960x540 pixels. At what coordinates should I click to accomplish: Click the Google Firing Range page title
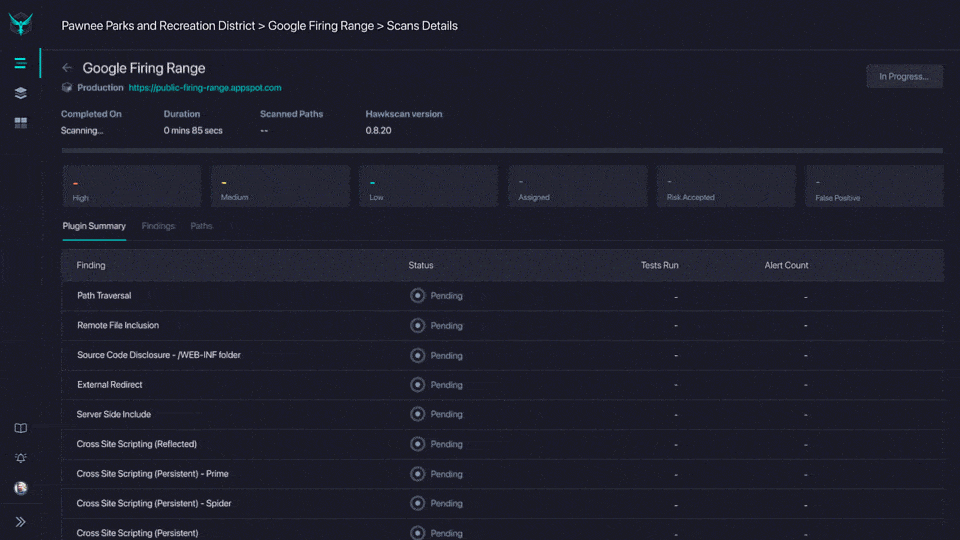click(x=144, y=68)
